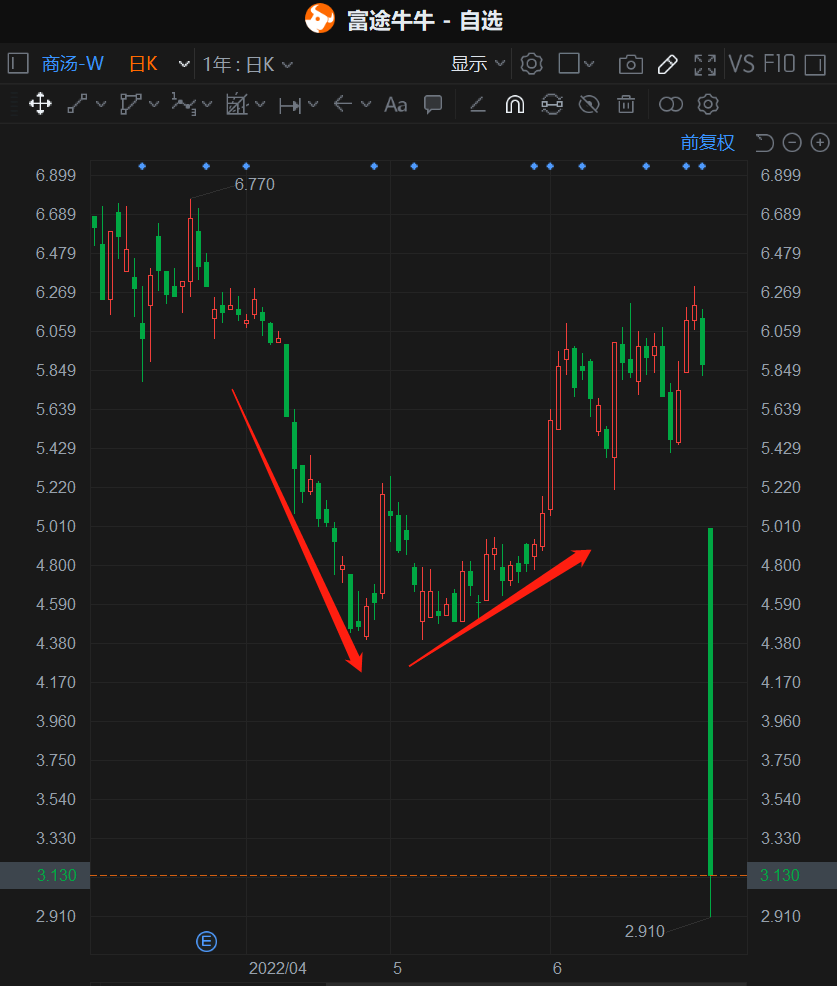Select the 商汤-W stock tab
This screenshot has width=837, height=986.
(72, 64)
